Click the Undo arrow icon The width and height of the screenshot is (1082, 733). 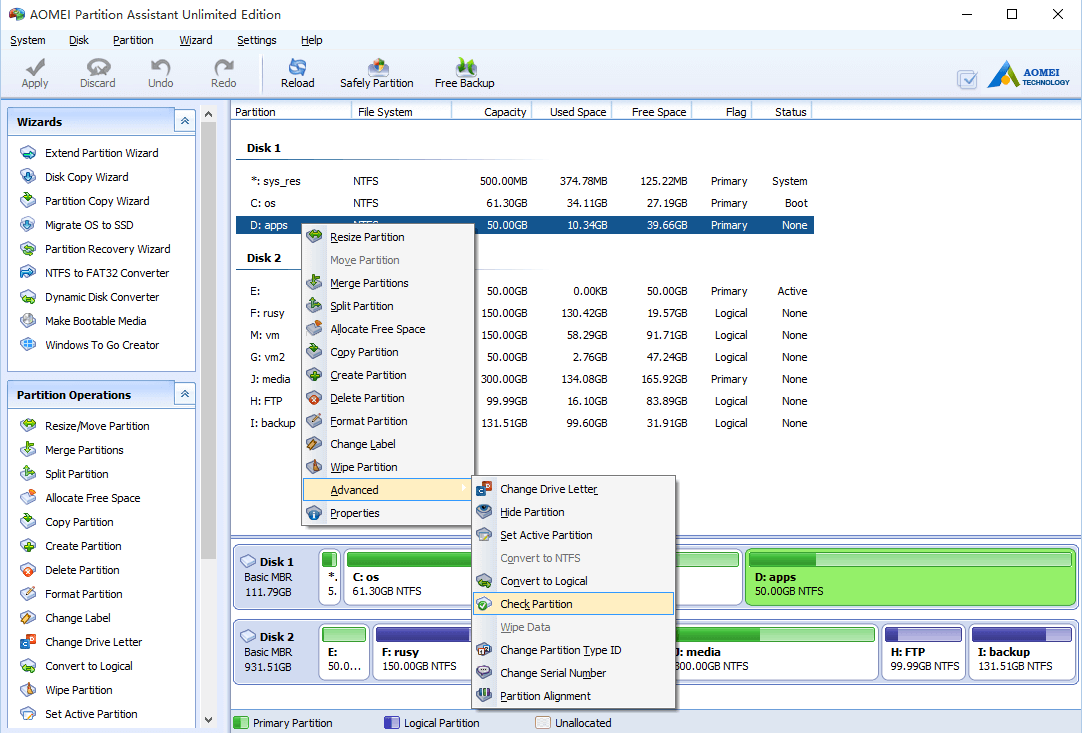click(x=160, y=67)
